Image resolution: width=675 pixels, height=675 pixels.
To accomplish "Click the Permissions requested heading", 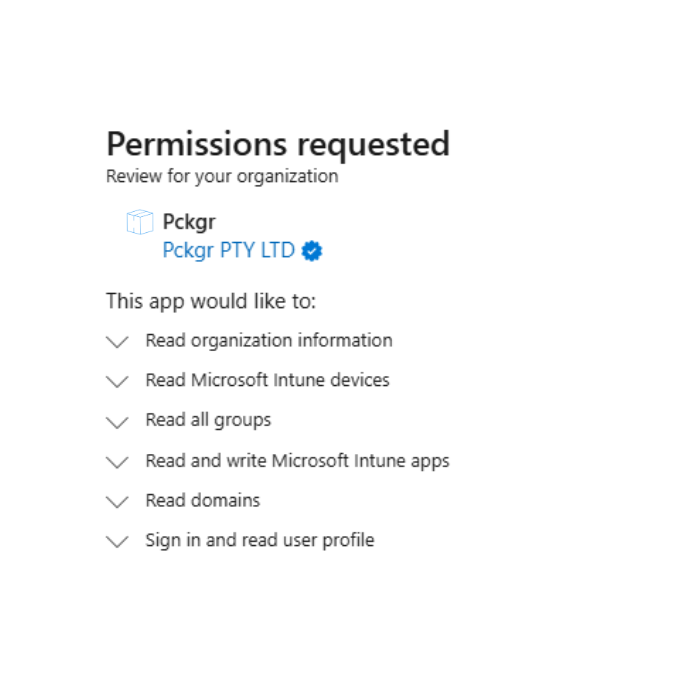I will point(278,144).
